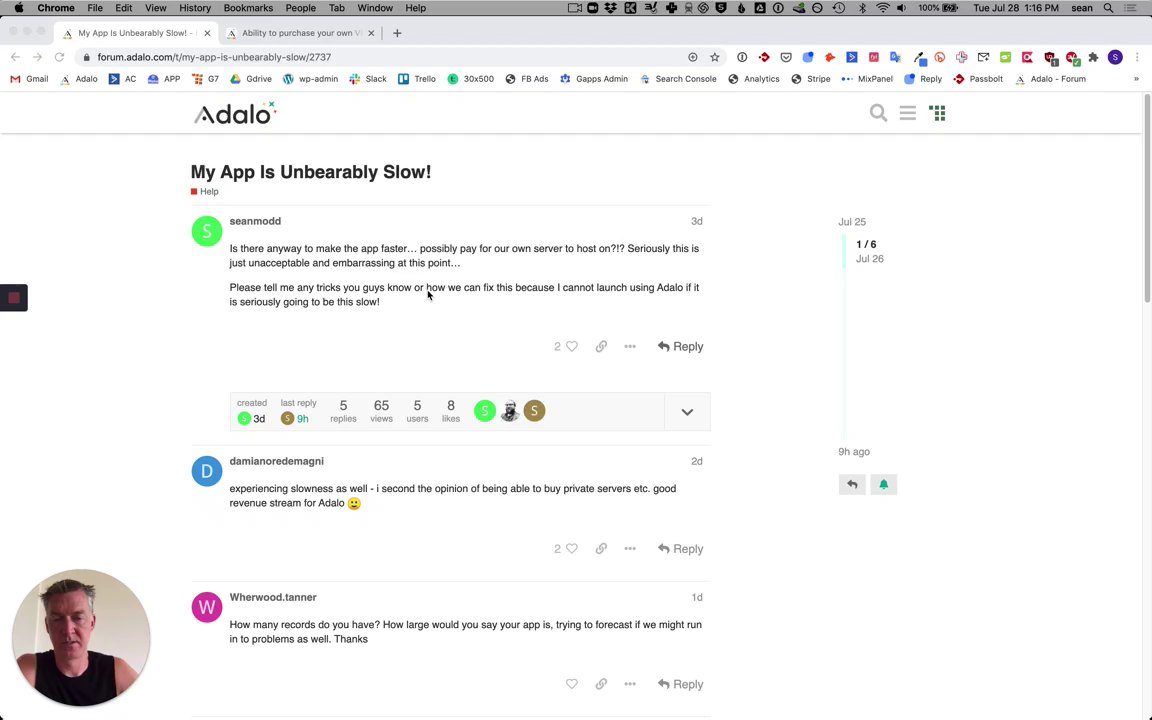Click the Adalo logo
Screen dimensions: 1152x720
pos(234,113)
